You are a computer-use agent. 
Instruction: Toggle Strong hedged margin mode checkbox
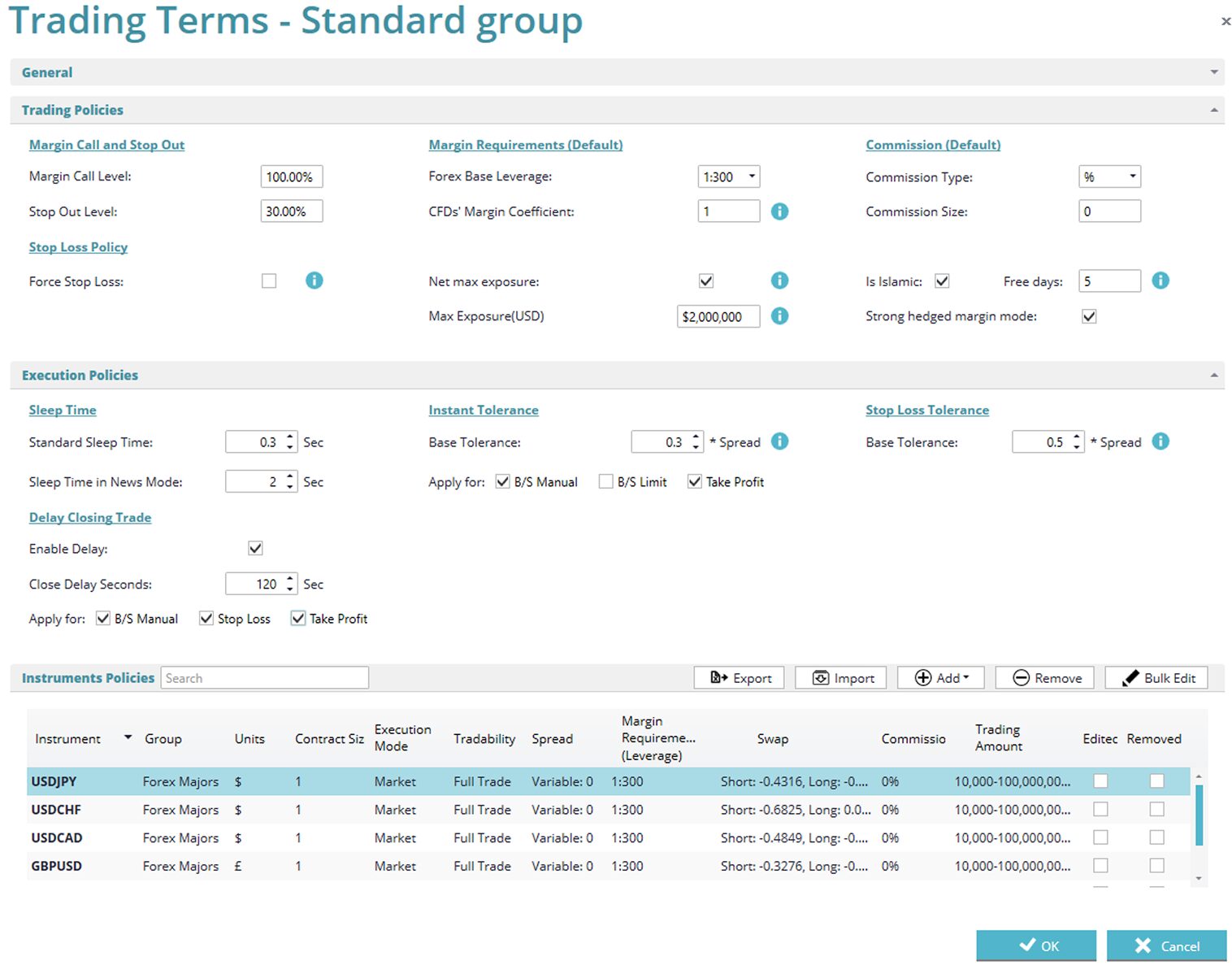coord(1089,316)
